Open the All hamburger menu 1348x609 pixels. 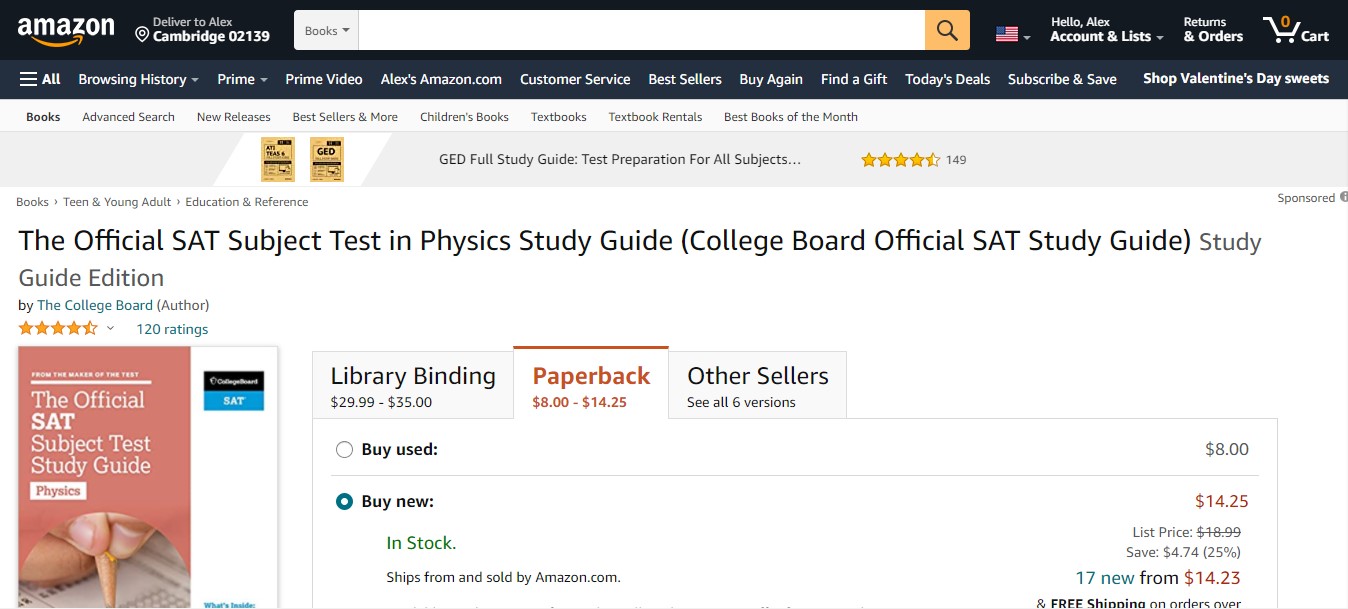(x=40, y=79)
